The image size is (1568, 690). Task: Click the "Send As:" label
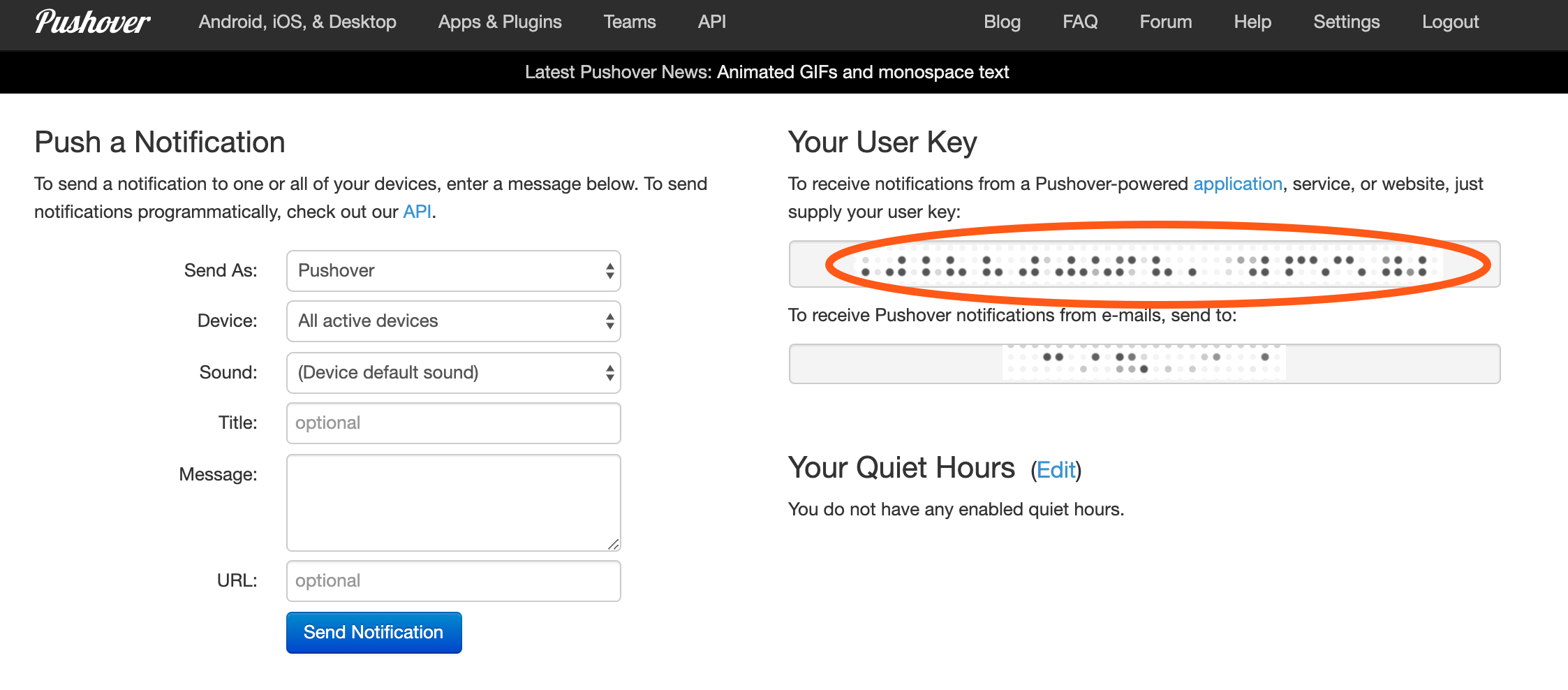coord(221,270)
